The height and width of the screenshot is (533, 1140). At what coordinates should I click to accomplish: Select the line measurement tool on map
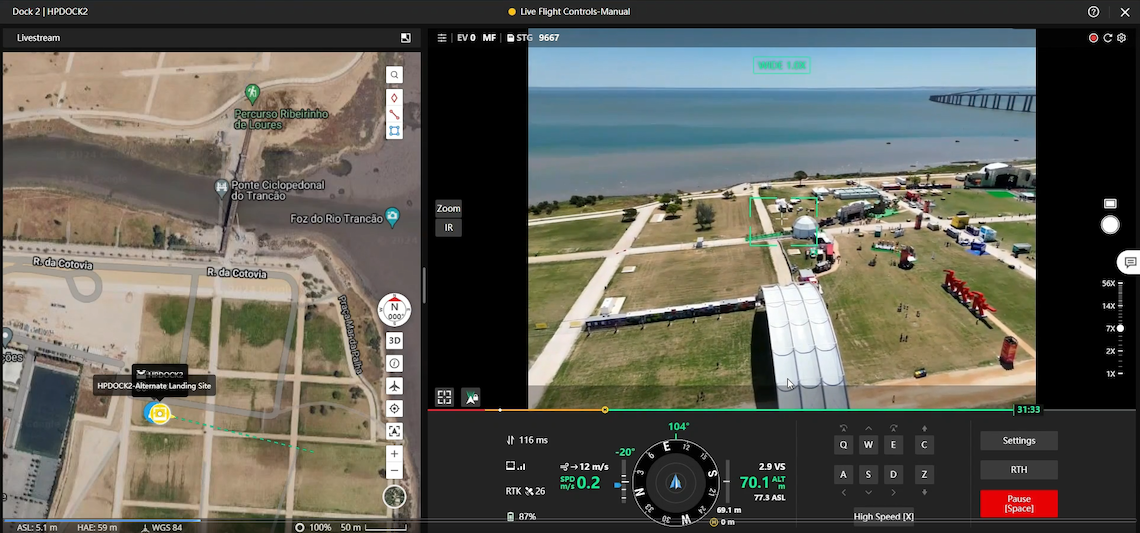pyautogui.click(x=395, y=114)
